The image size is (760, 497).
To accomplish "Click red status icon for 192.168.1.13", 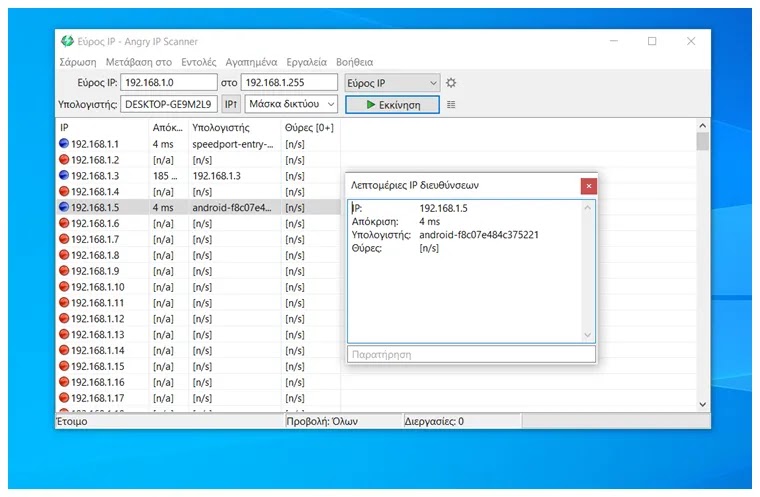I will [63, 335].
